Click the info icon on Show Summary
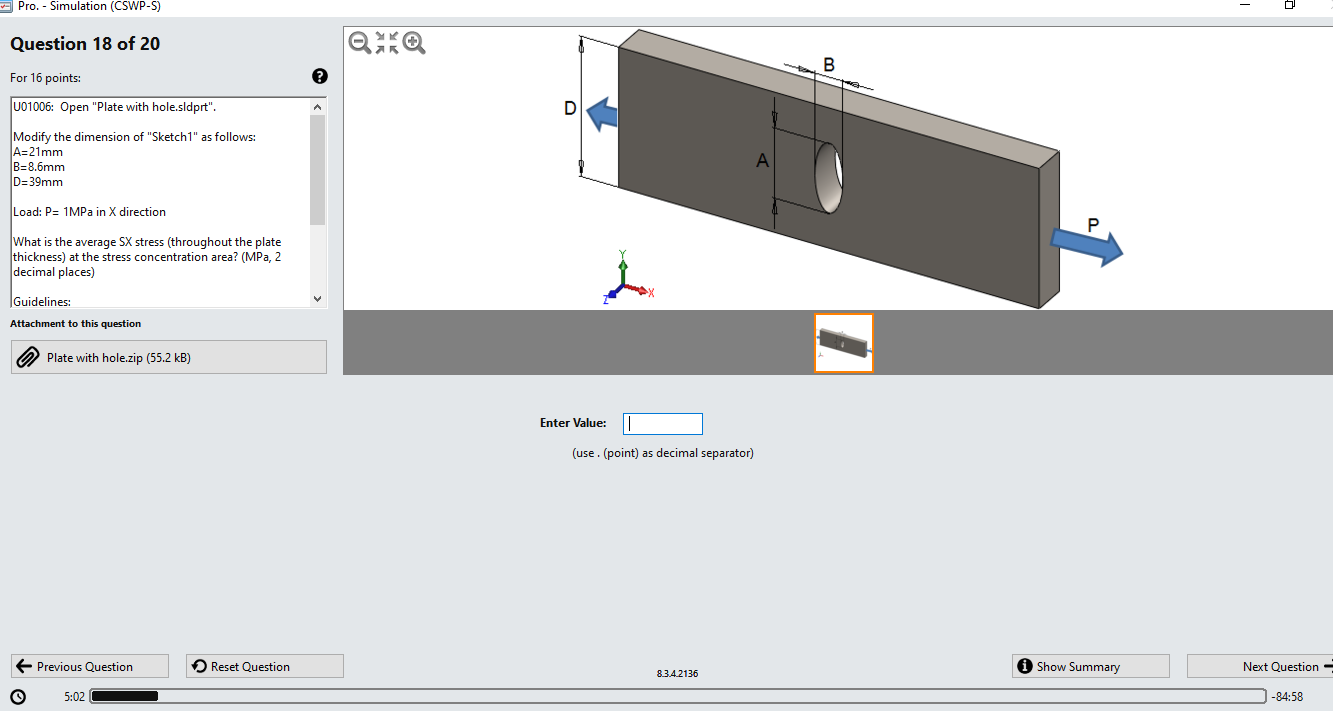 [1024, 665]
